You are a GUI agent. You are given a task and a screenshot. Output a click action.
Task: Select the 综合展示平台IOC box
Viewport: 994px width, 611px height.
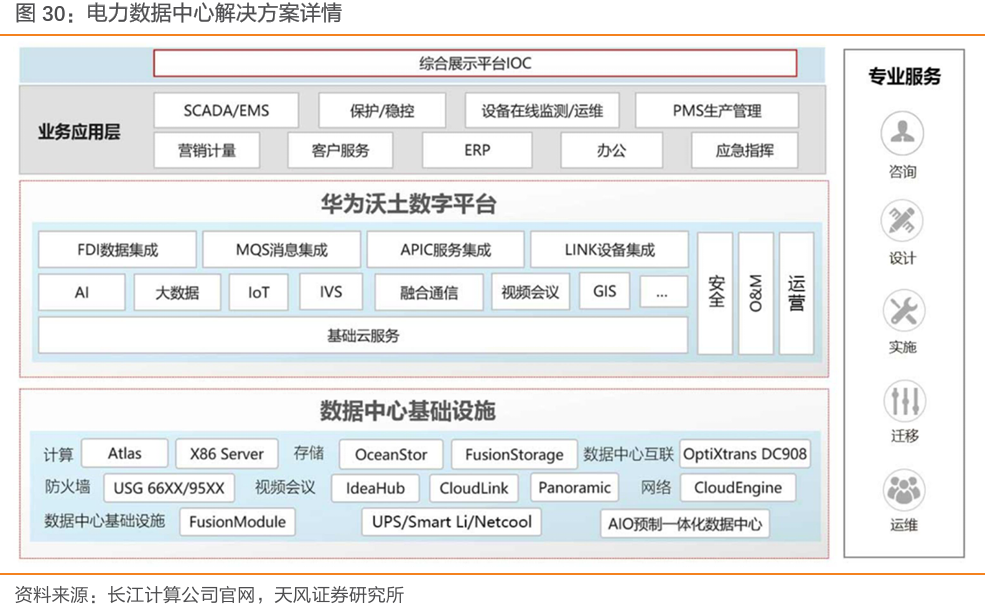[x=475, y=63]
